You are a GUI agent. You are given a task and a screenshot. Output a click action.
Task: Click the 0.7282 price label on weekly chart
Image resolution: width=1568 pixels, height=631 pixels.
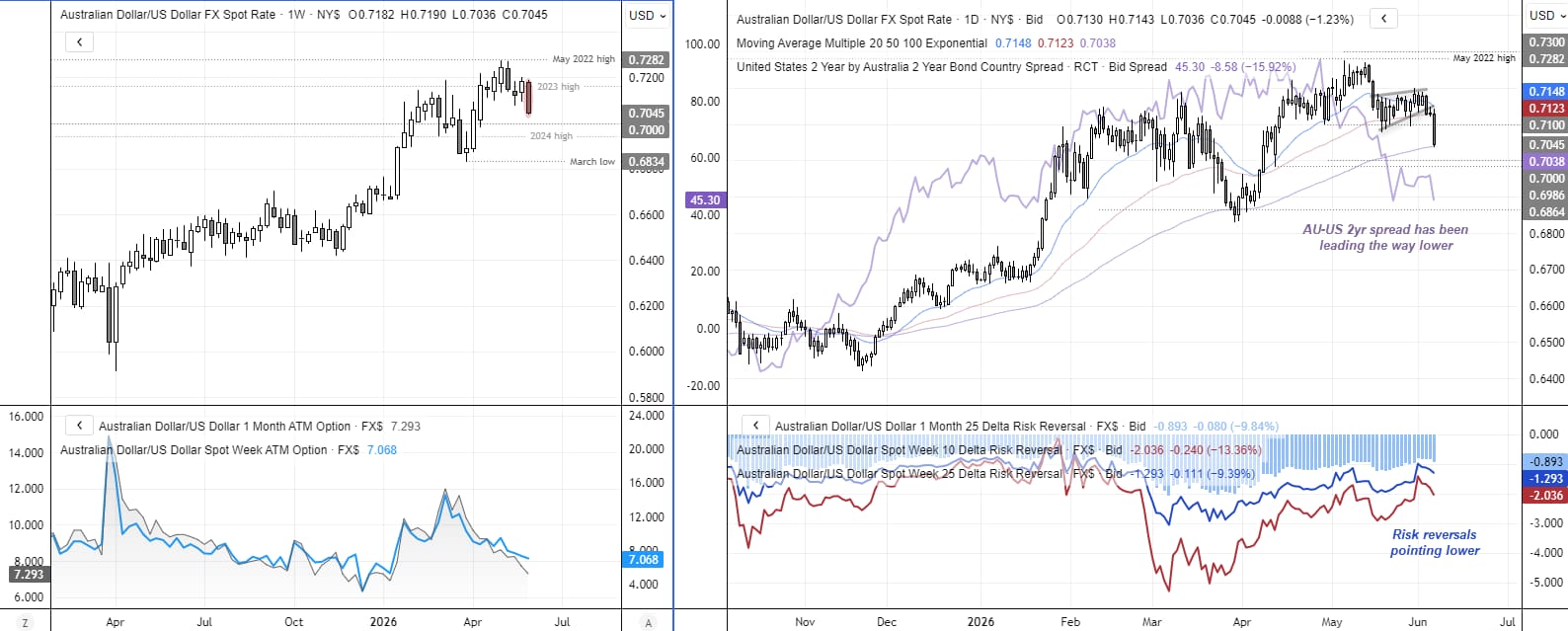click(x=647, y=59)
